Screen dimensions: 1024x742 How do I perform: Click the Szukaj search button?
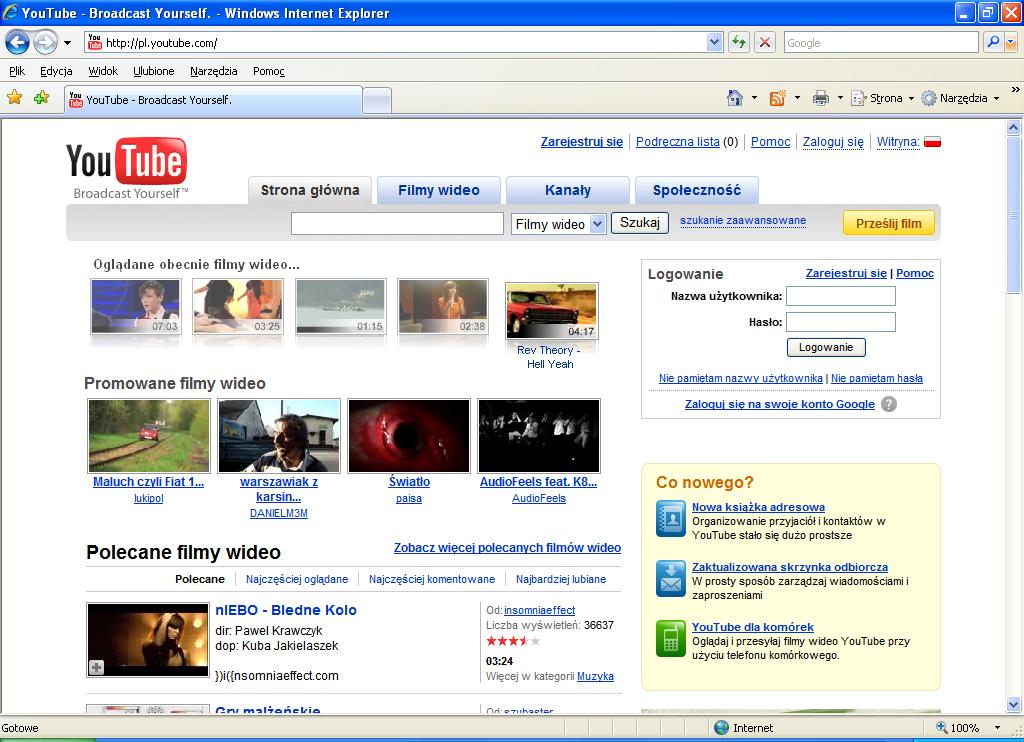tap(640, 223)
